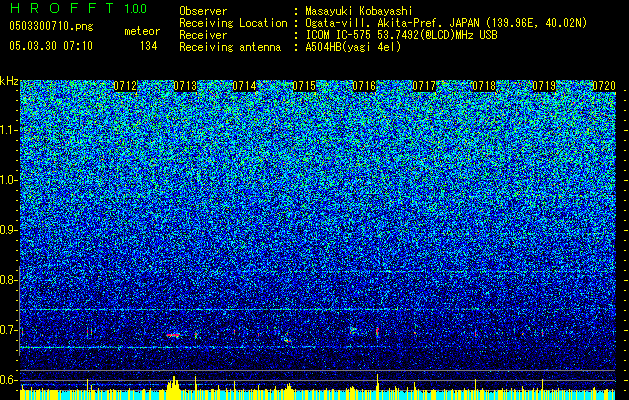The height and width of the screenshot is (400, 629).
Task: Click the echo streak below 0715 marker
Action: click(287, 338)
